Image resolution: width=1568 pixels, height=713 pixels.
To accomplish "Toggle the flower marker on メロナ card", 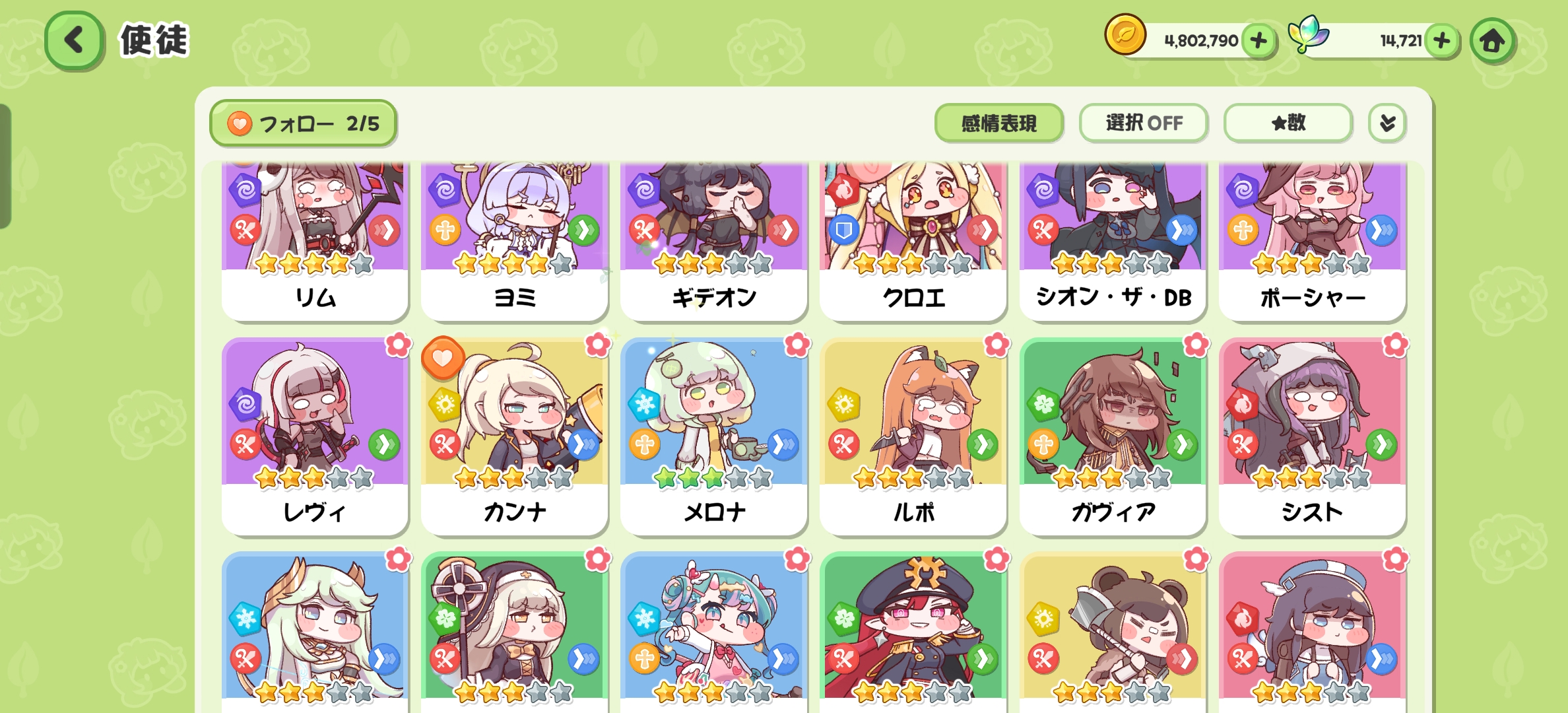I will 797,344.
